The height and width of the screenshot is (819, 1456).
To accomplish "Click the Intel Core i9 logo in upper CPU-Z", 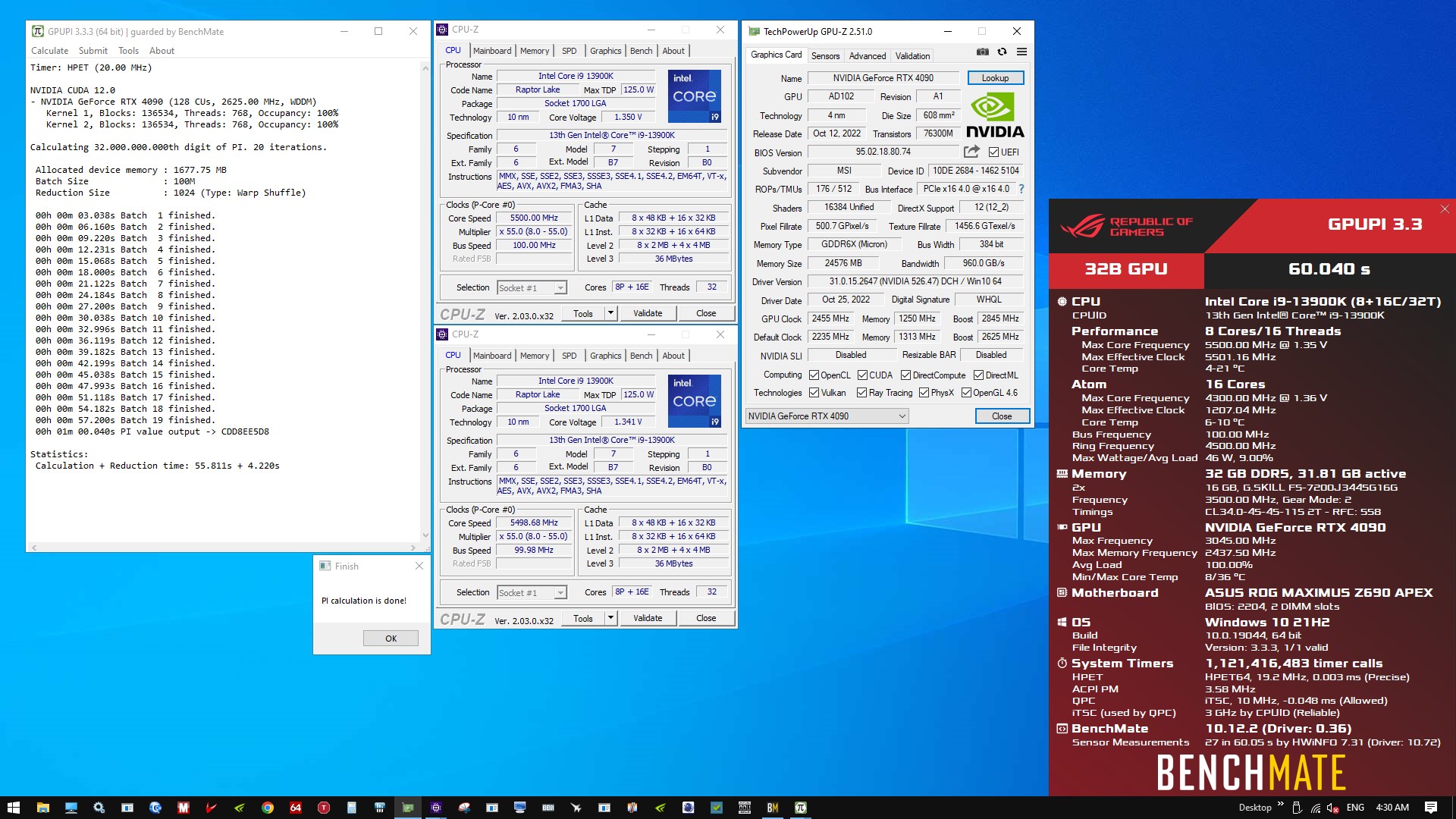I will [694, 96].
